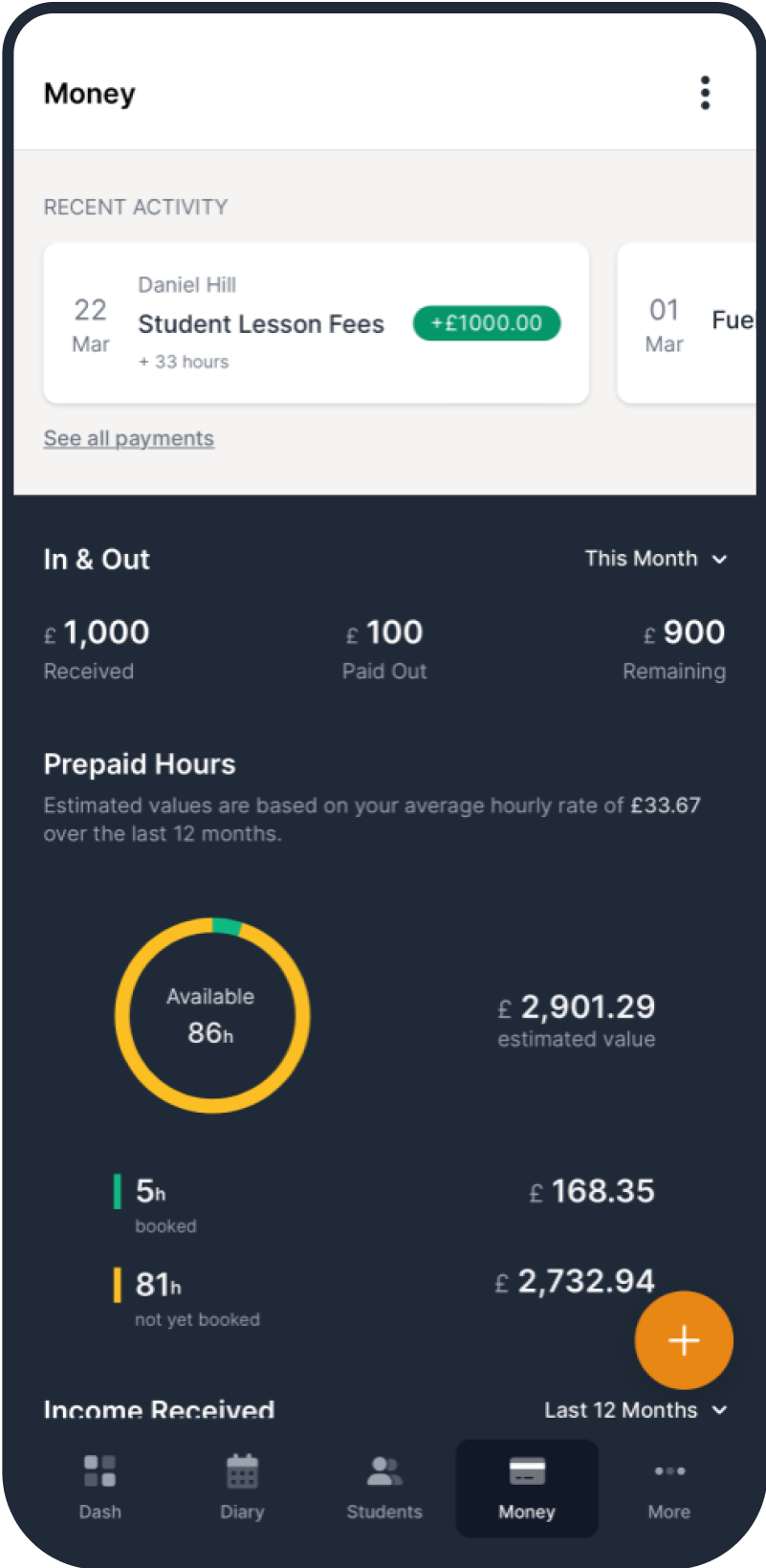Screen dimensions: 766x1568
Task: Open the three-dot options menu
Action: click(705, 93)
